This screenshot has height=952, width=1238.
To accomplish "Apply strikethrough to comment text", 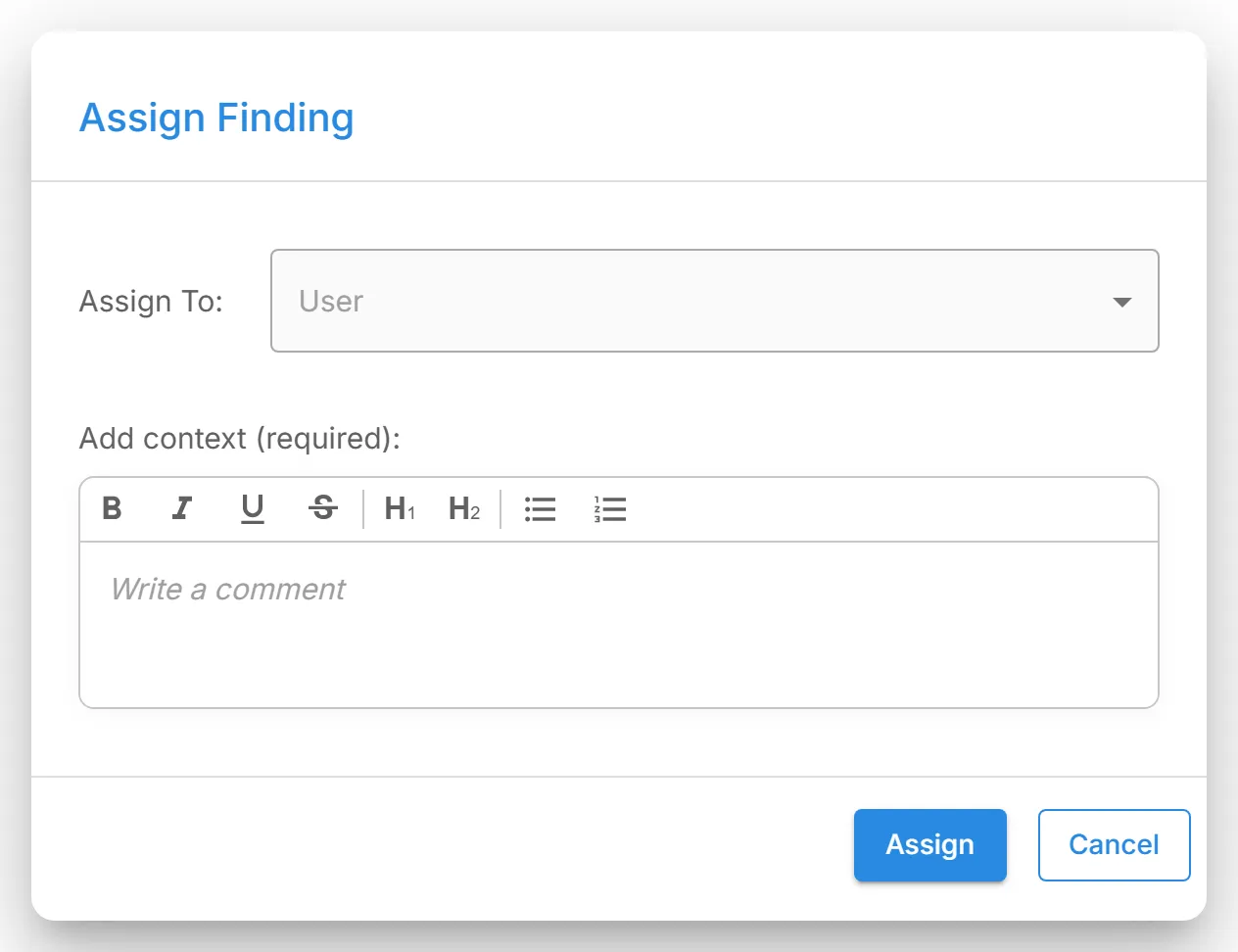I will click(323, 508).
